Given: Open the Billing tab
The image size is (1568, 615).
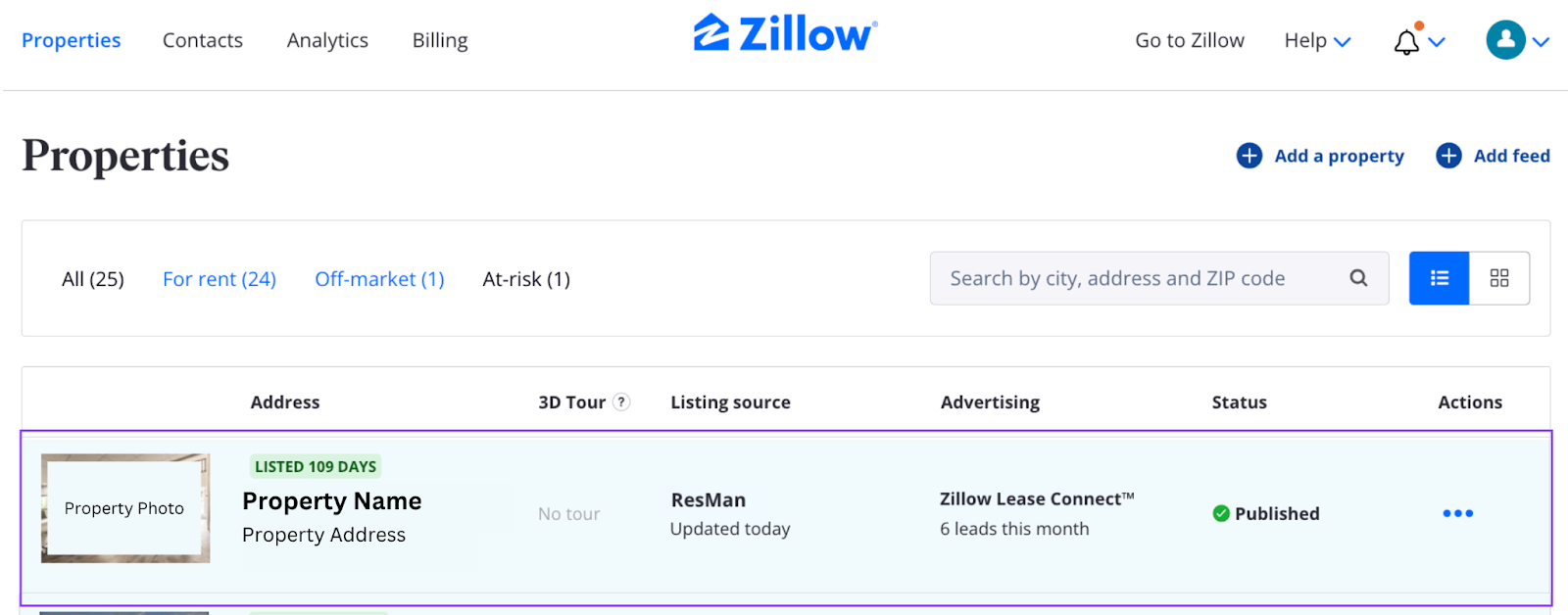Looking at the screenshot, I should (440, 40).
